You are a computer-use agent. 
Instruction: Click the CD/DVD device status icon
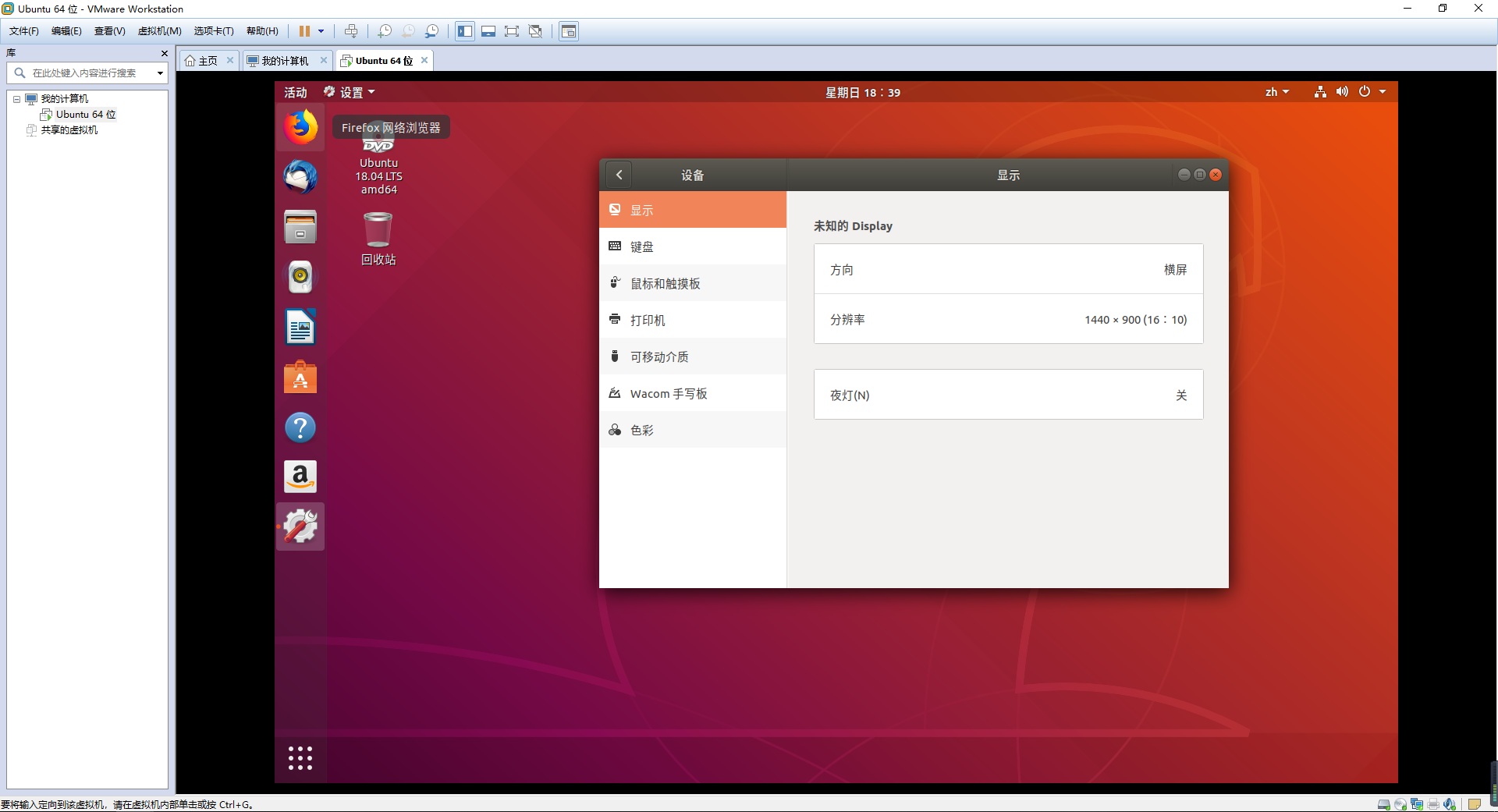coord(1400,804)
